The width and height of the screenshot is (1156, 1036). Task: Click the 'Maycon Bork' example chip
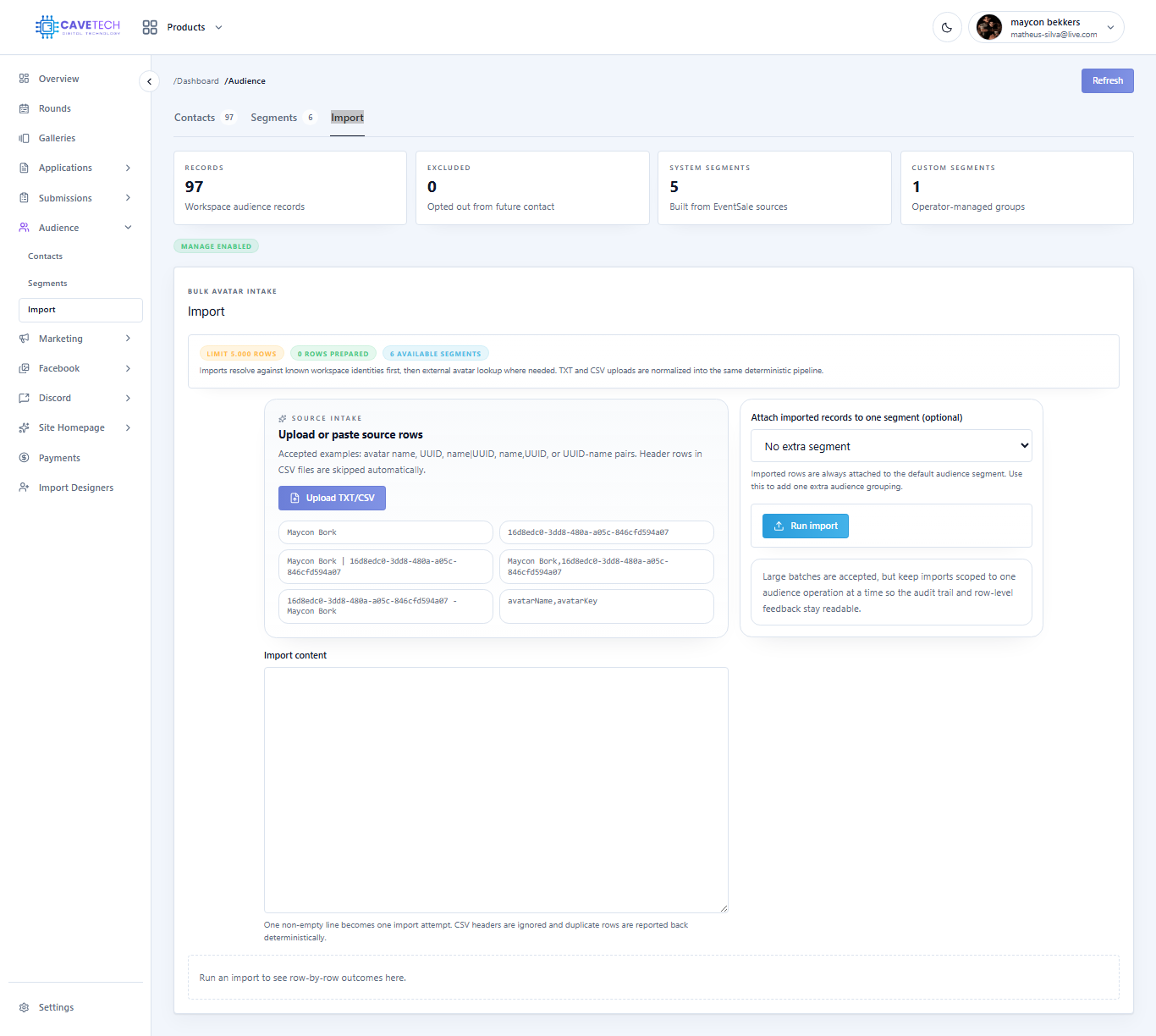pyautogui.click(x=385, y=532)
